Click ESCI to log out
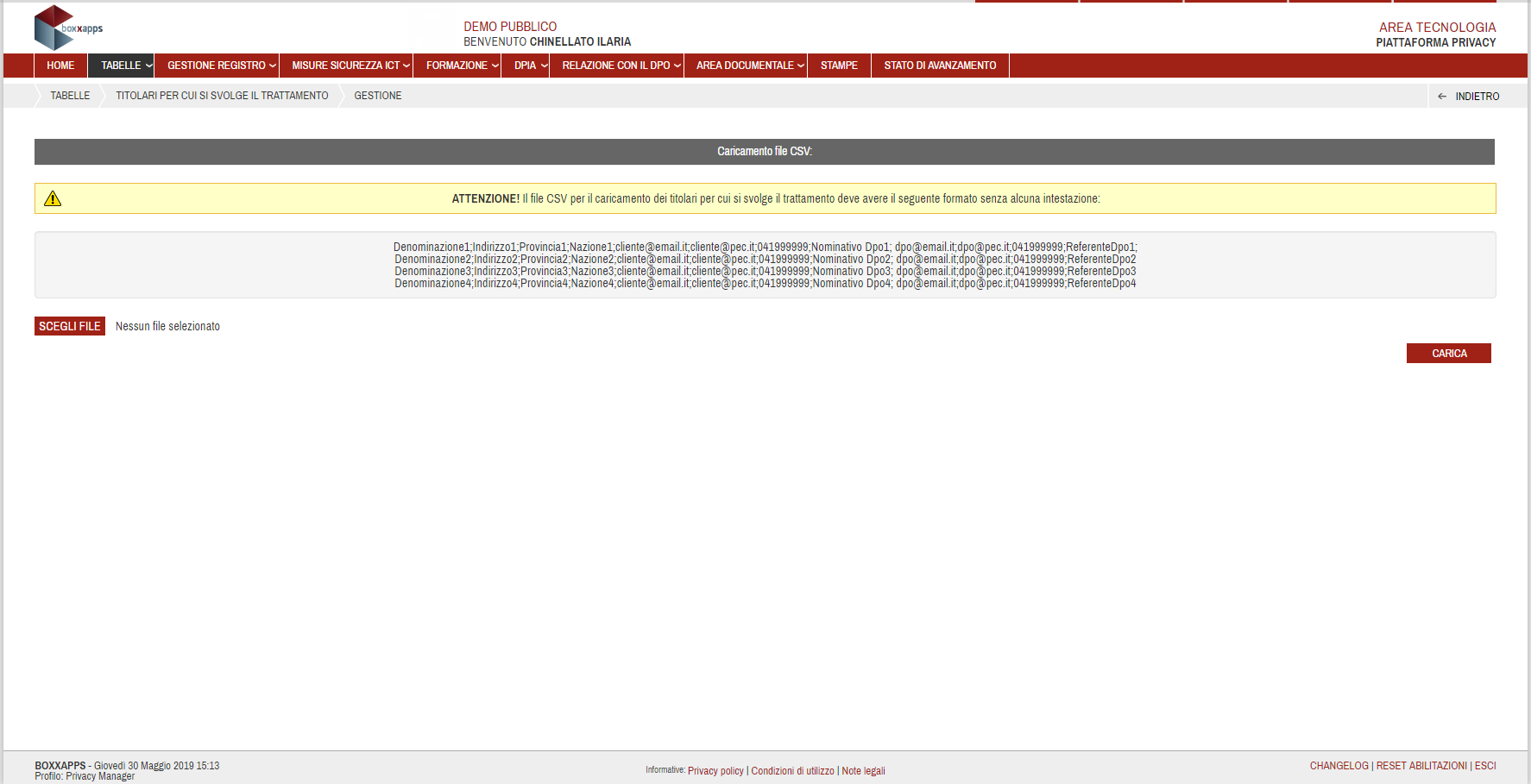The image size is (1531, 784). pos(1485,766)
